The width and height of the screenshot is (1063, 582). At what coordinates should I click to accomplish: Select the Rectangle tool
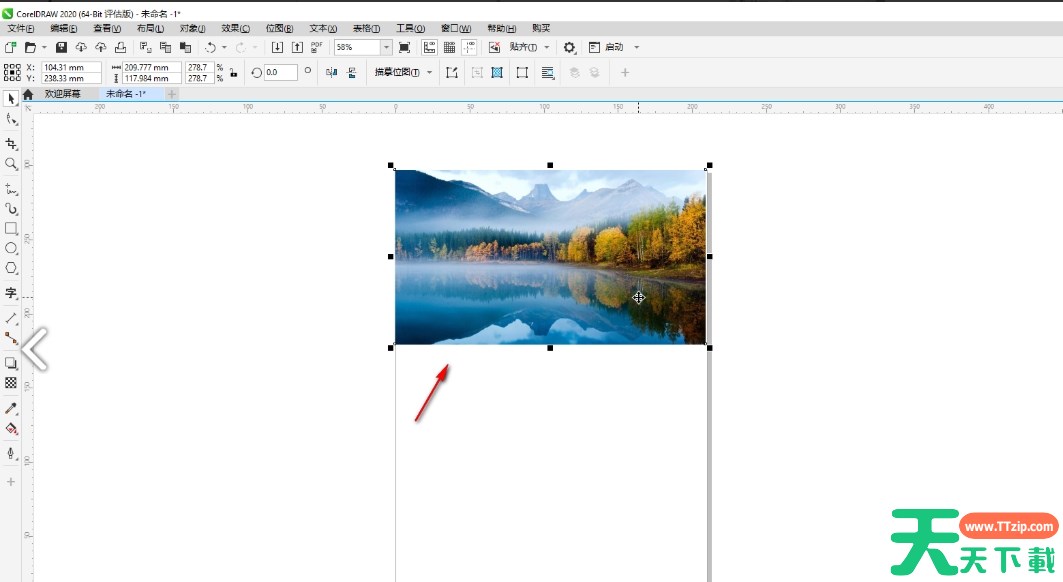tap(11, 228)
